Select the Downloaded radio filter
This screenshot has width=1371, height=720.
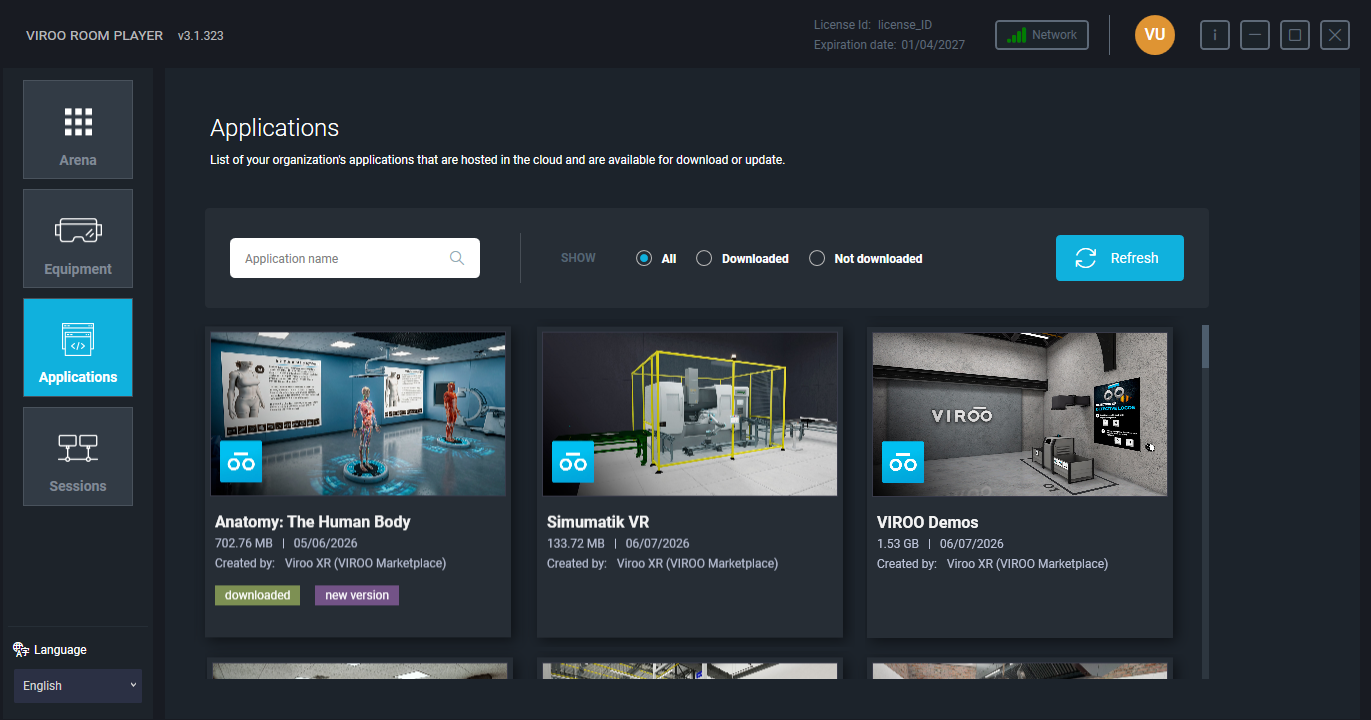704,258
